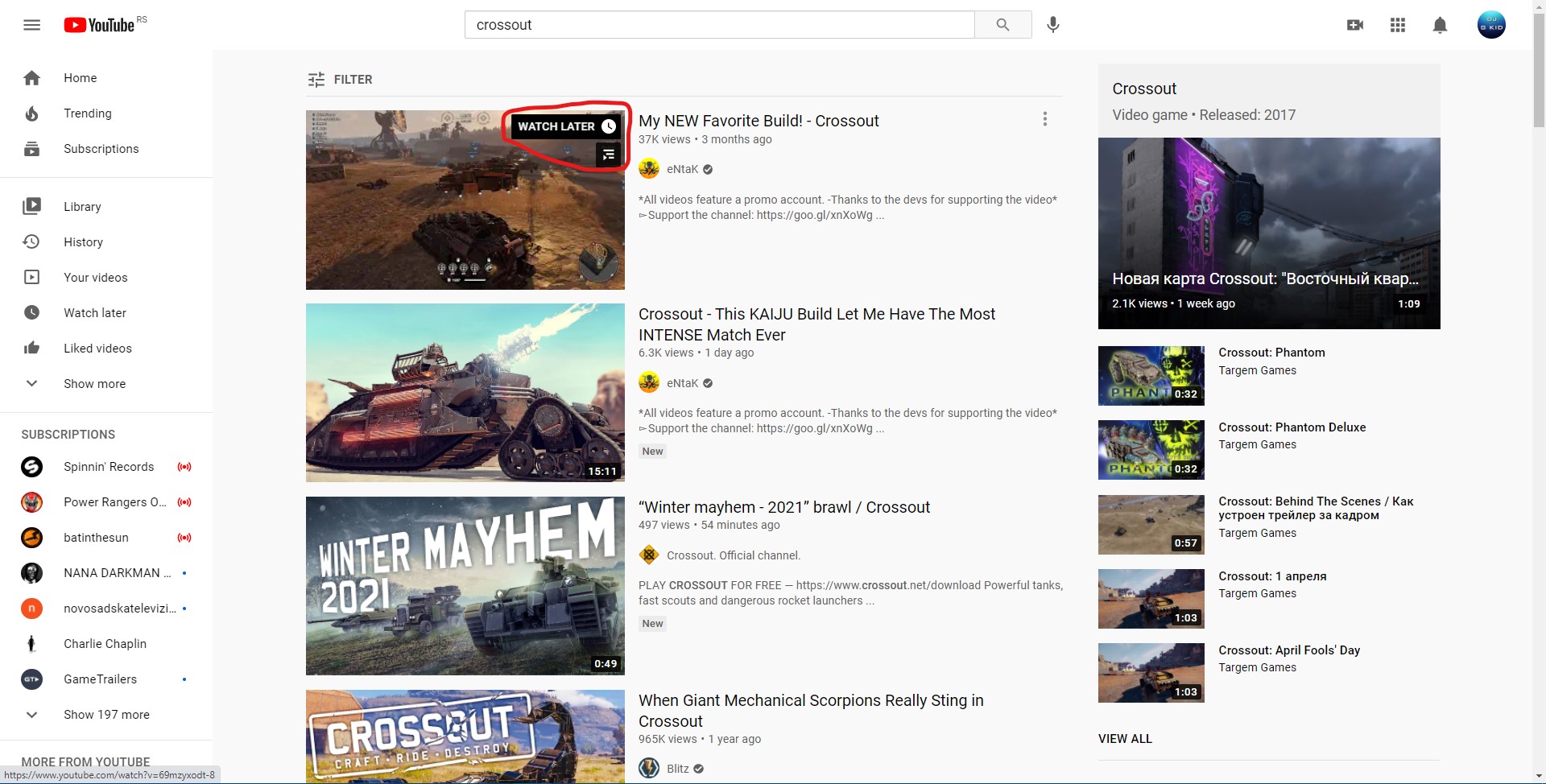Go to Home in sidebar
Viewport: 1546px width, 784px height.
tap(106, 78)
